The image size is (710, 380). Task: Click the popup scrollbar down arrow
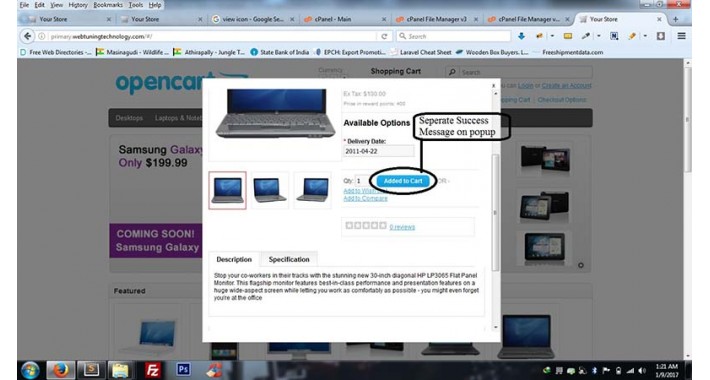(495, 327)
